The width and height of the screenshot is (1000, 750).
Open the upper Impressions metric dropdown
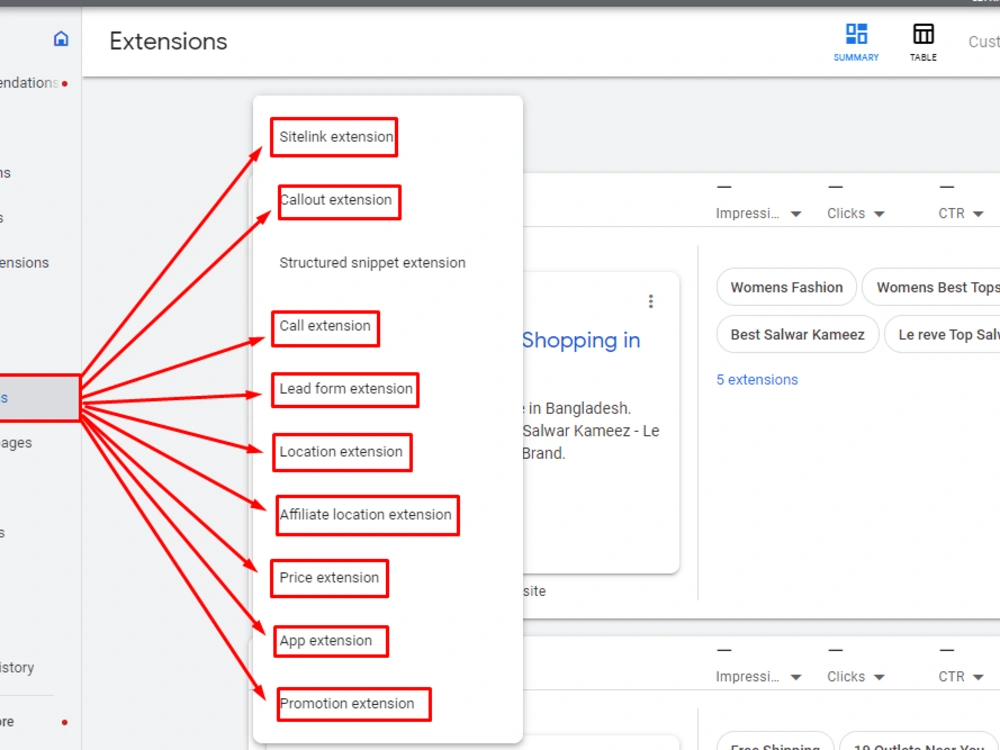click(758, 214)
